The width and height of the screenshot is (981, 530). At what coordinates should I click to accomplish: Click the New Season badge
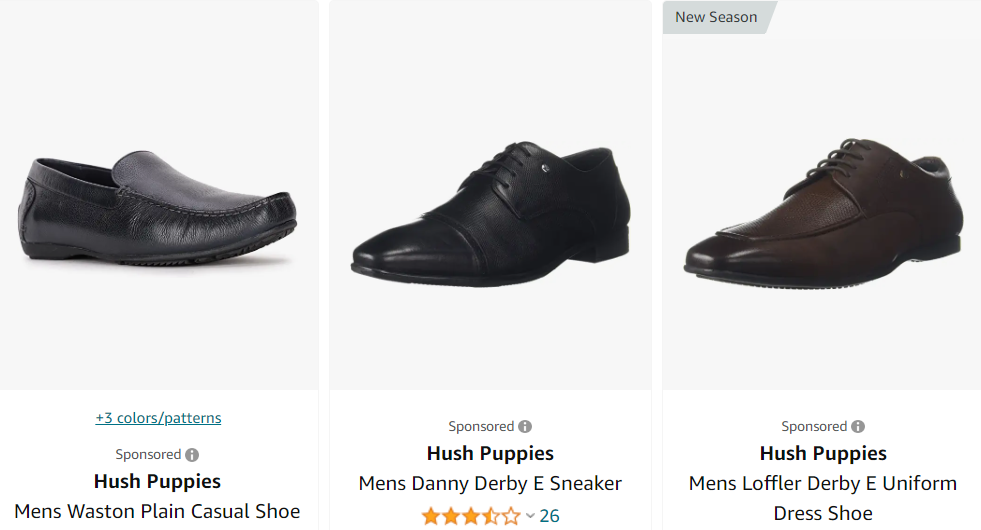coord(716,17)
